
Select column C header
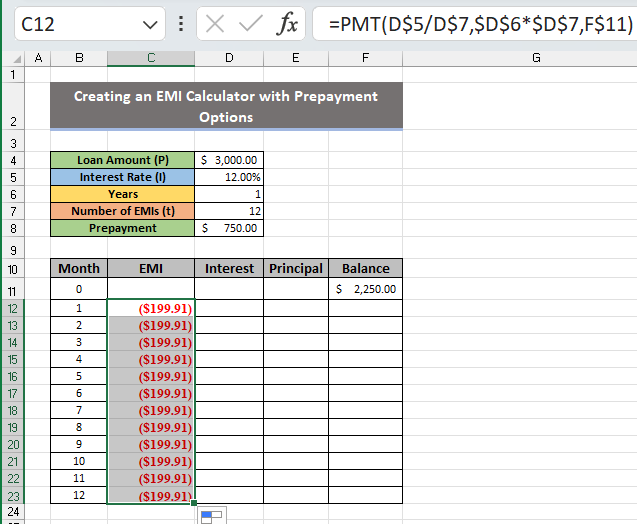tap(151, 58)
